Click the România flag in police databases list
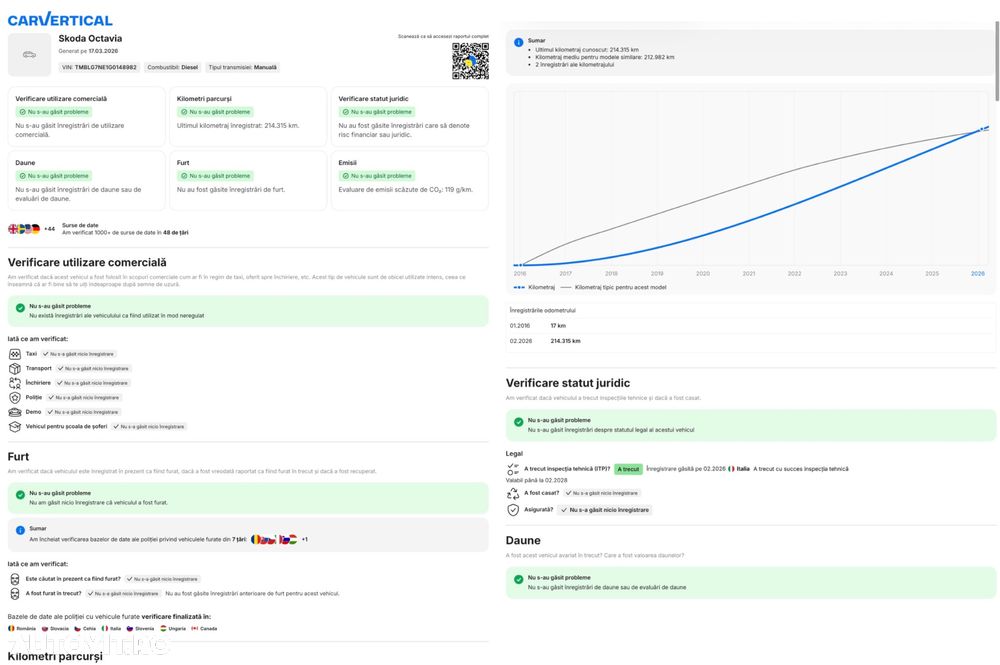Image resolution: width=1000 pixels, height=665 pixels. (11, 629)
